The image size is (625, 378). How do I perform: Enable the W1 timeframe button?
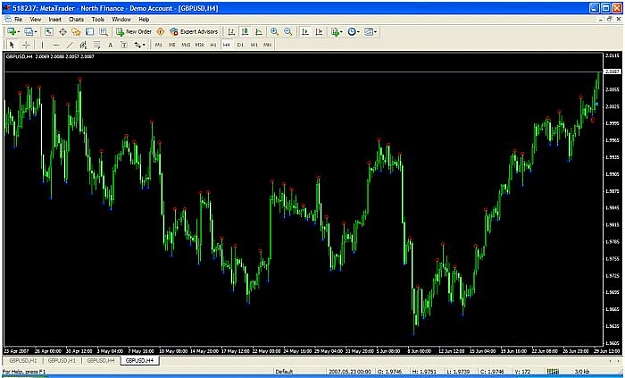[254, 45]
